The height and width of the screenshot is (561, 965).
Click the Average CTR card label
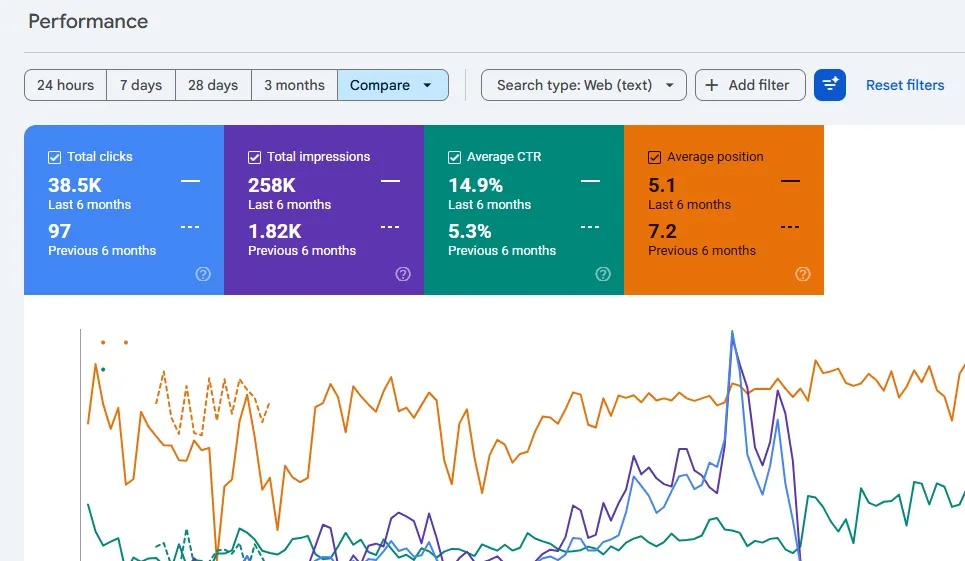point(504,157)
